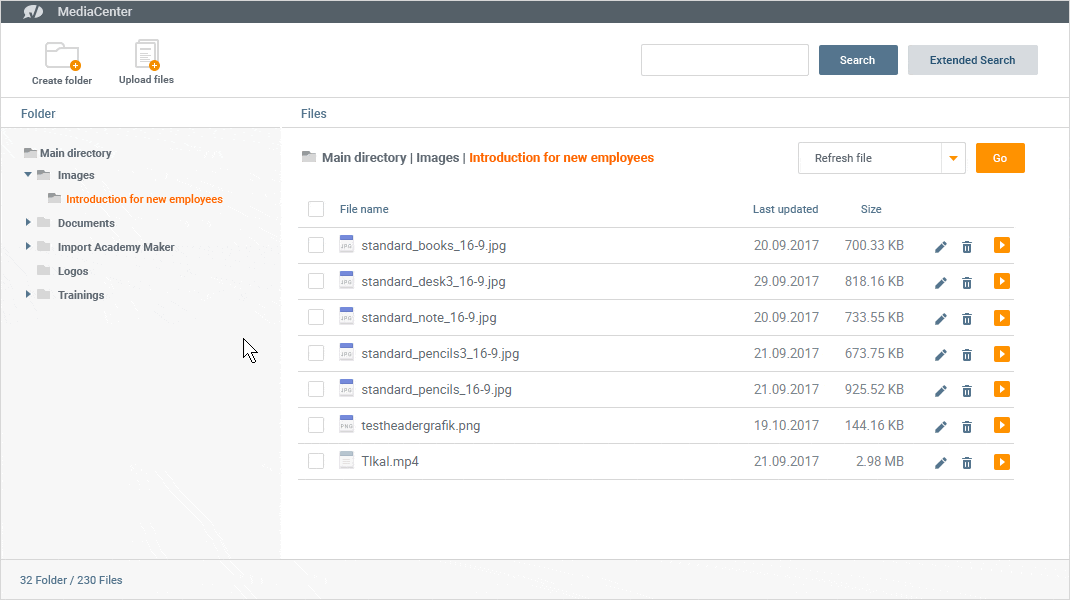The image size is (1070, 600).
Task: Open the Refresh file dropdown arrow
Action: [953, 158]
